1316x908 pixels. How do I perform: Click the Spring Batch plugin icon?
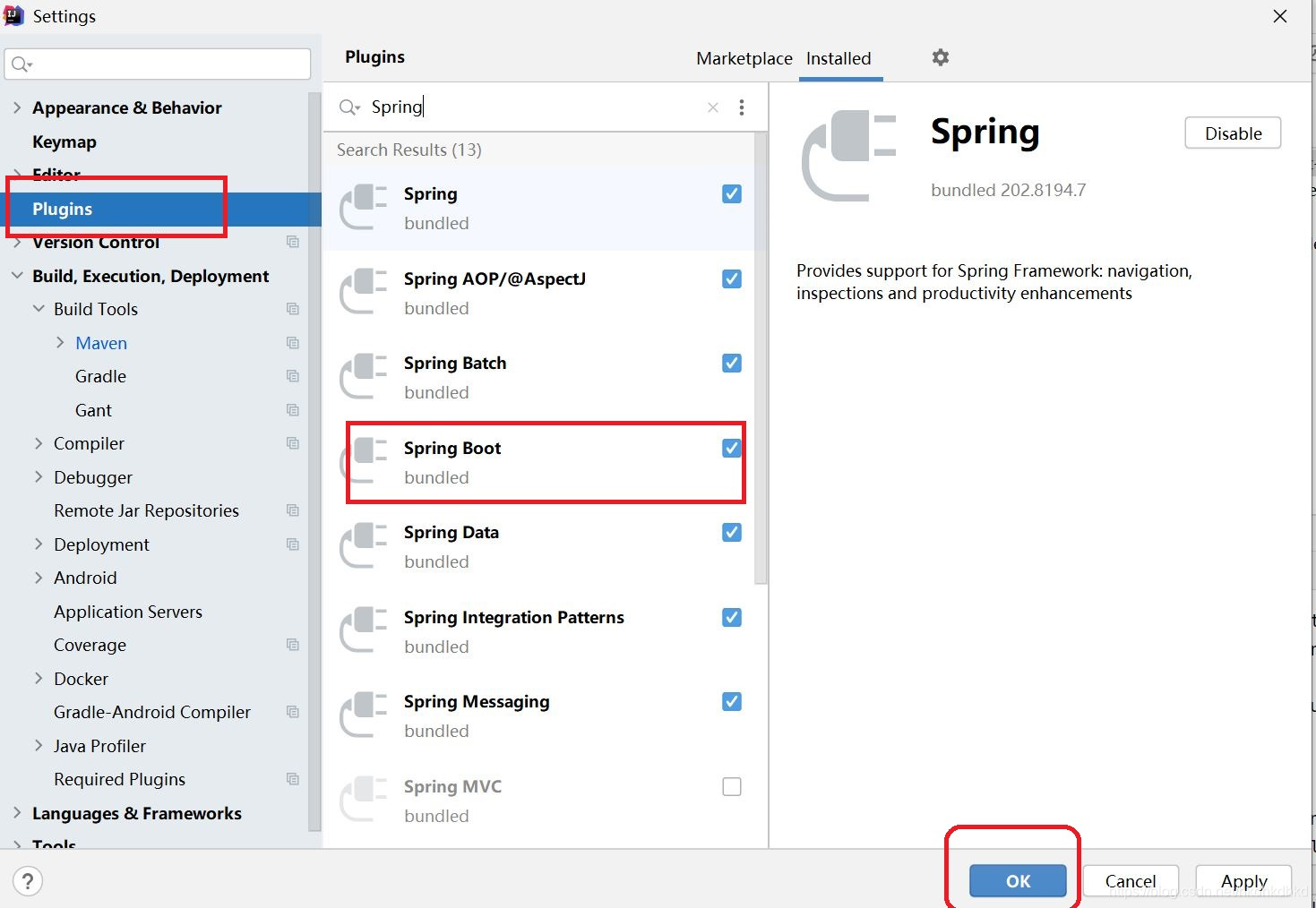[x=364, y=376]
